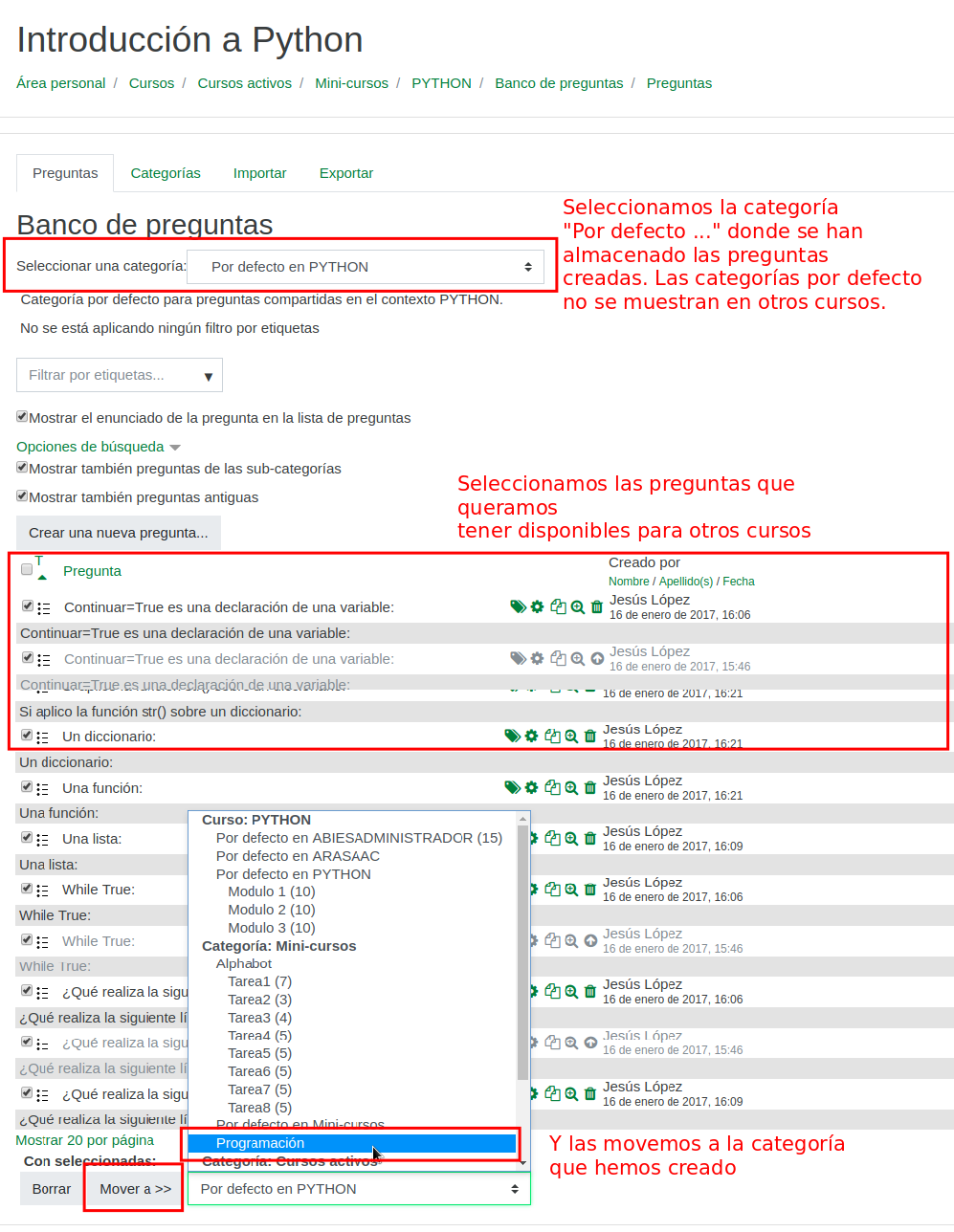Duplicate the 'Una lista' question
The width and height of the screenshot is (954, 1232).
click(x=552, y=838)
